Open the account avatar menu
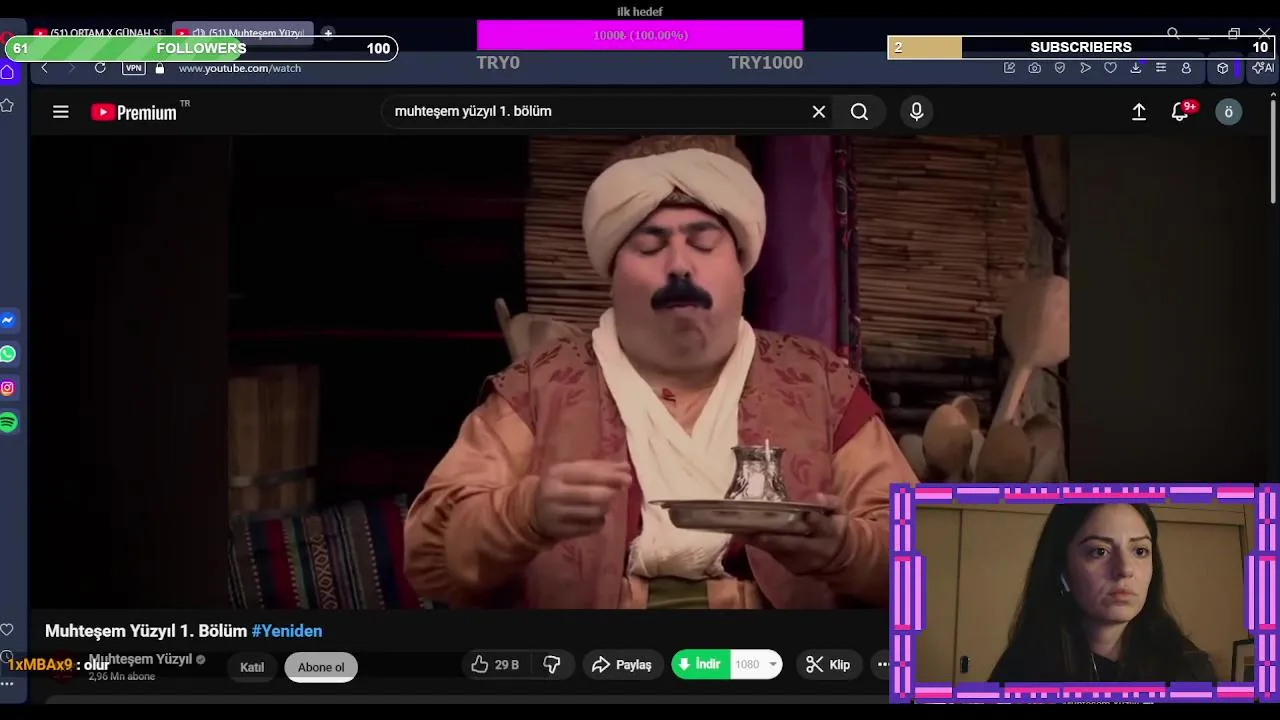 (x=1228, y=112)
